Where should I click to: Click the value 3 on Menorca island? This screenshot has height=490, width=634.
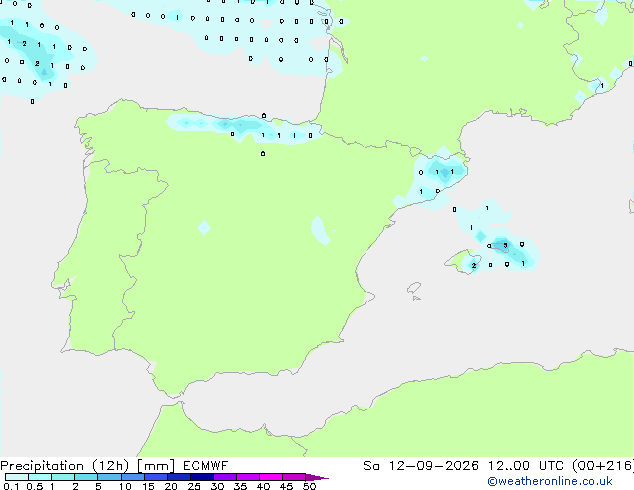pos(505,245)
